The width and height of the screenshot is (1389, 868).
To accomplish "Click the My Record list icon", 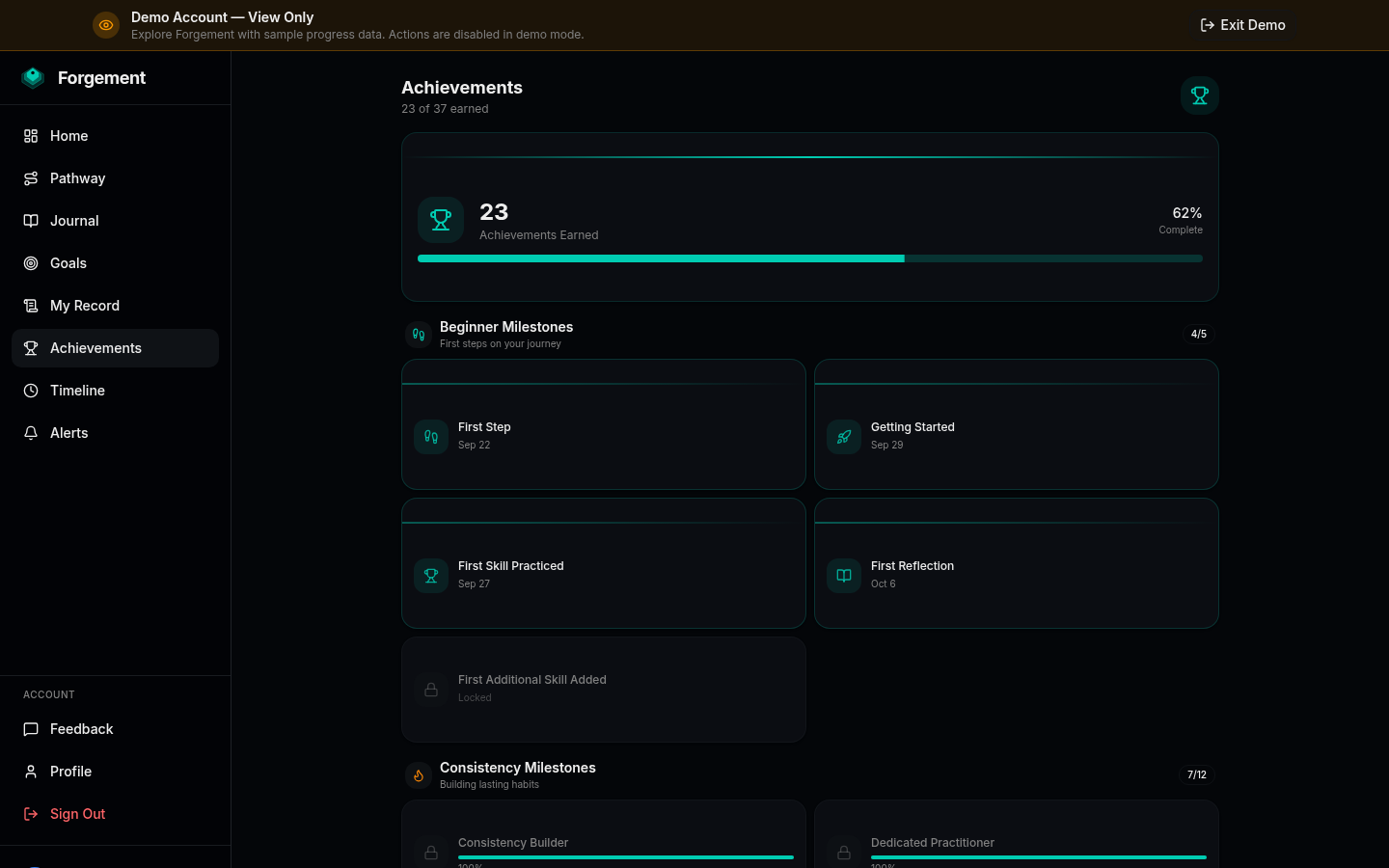I will pos(31,306).
